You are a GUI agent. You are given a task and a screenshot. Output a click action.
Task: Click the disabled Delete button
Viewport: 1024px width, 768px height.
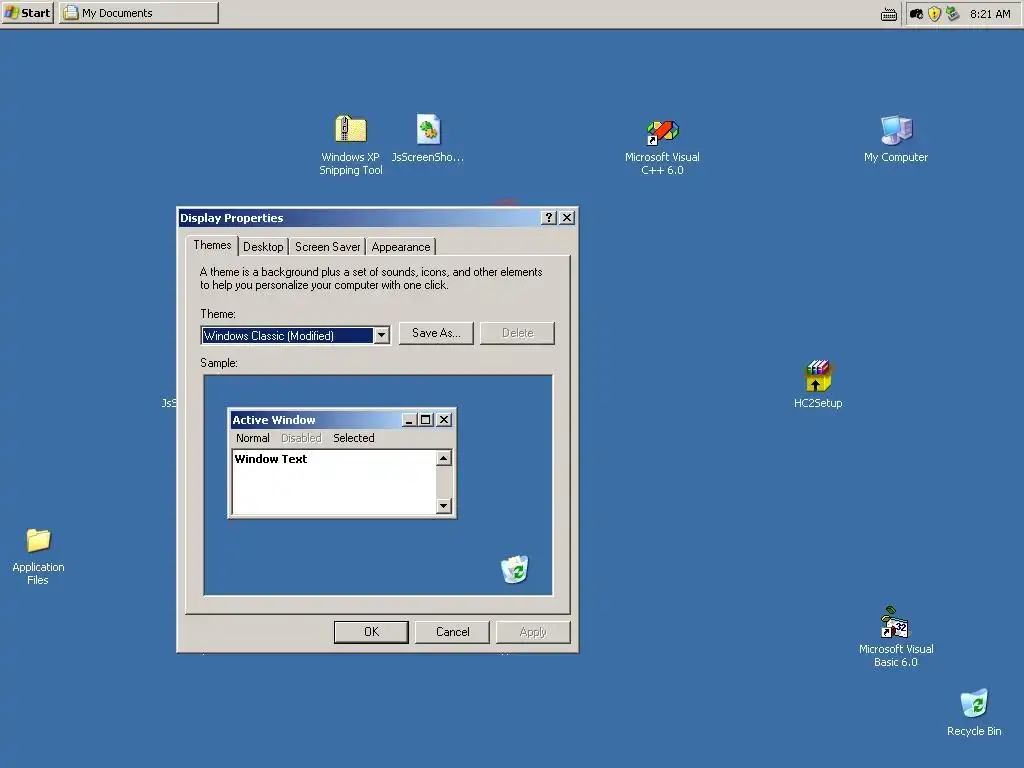[517, 333]
